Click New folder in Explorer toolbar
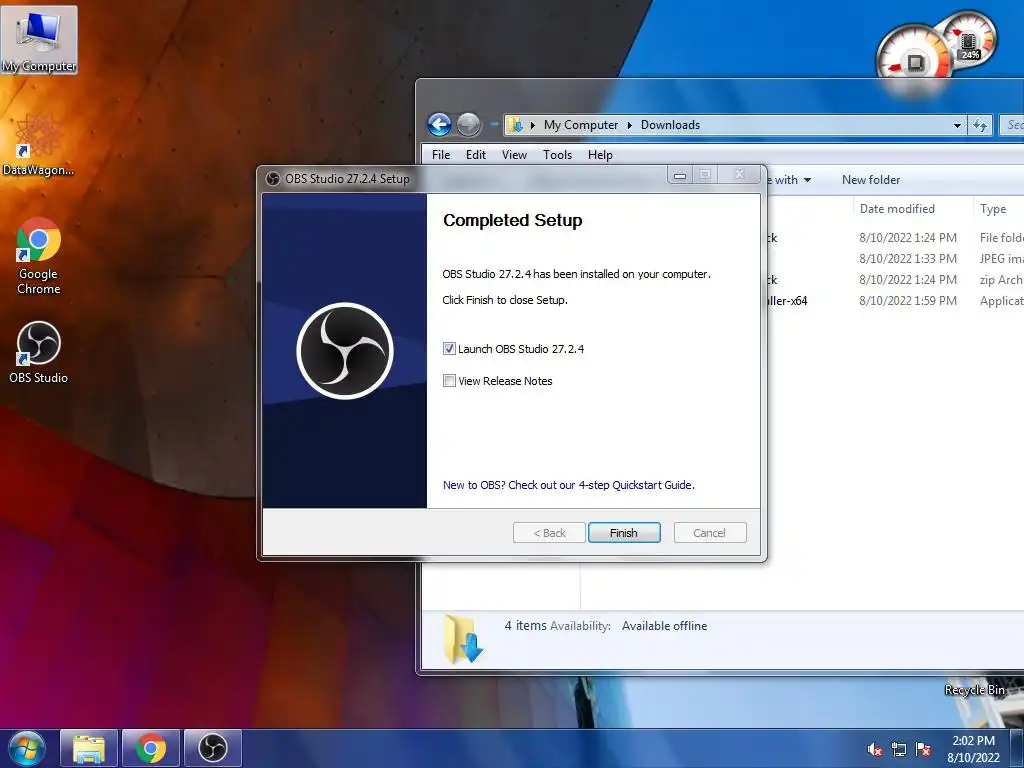The width and height of the screenshot is (1024, 768). (871, 180)
